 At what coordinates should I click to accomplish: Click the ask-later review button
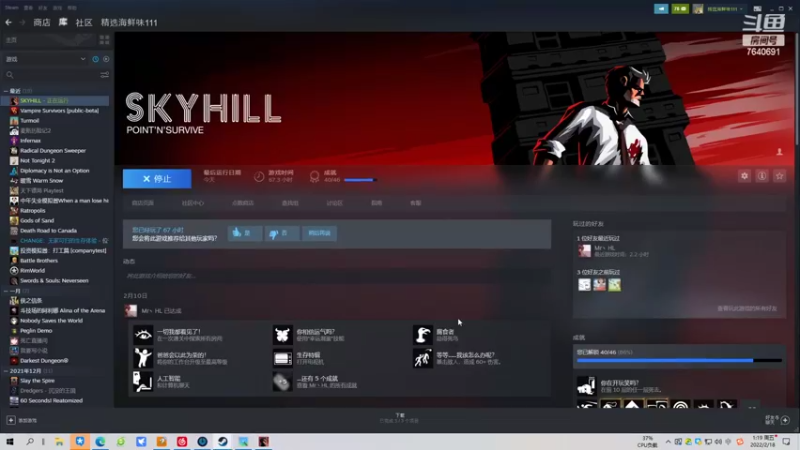pyautogui.click(x=319, y=233)
